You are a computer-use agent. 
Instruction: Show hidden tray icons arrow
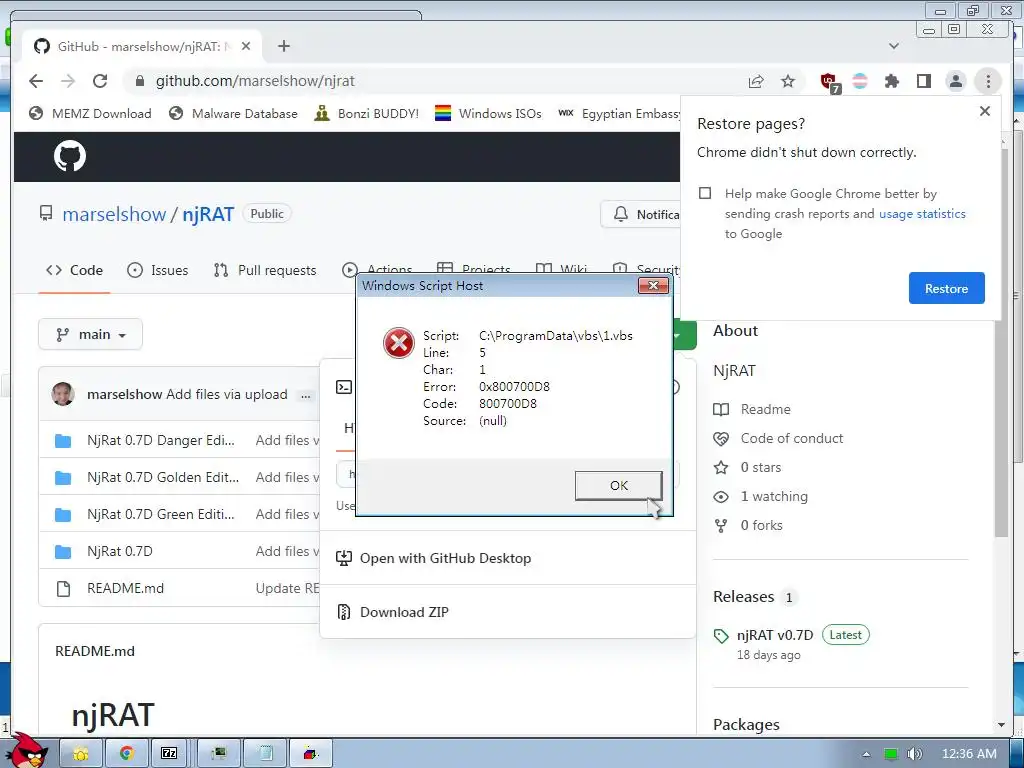point(866,754)
